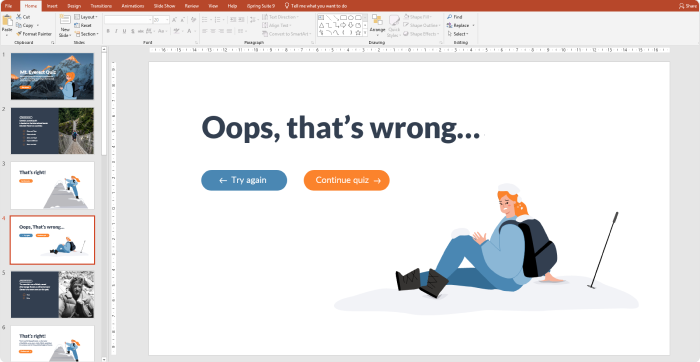Justify paragraph text

(x=229, y=31)
